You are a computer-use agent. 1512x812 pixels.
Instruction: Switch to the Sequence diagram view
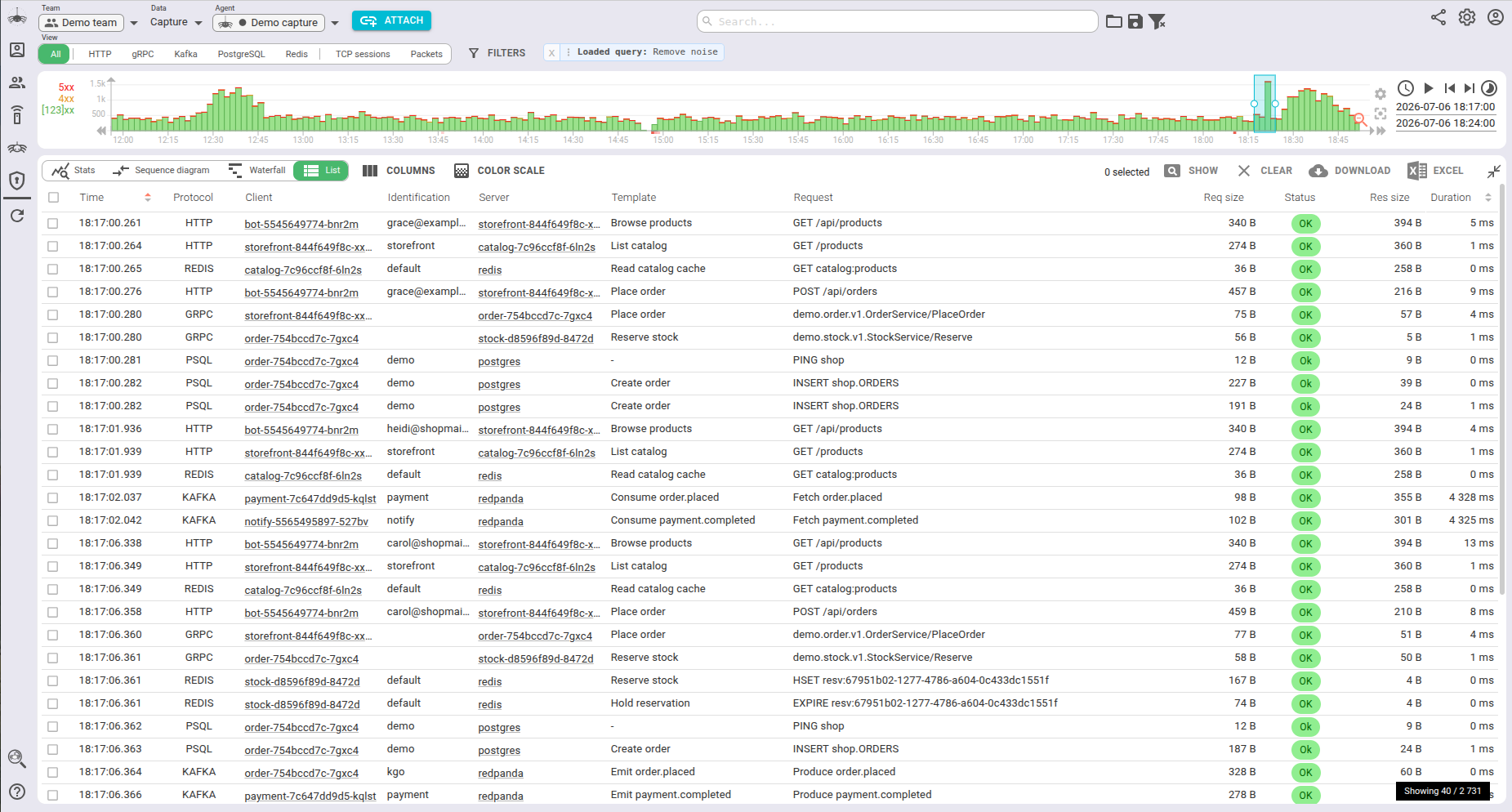162,170
